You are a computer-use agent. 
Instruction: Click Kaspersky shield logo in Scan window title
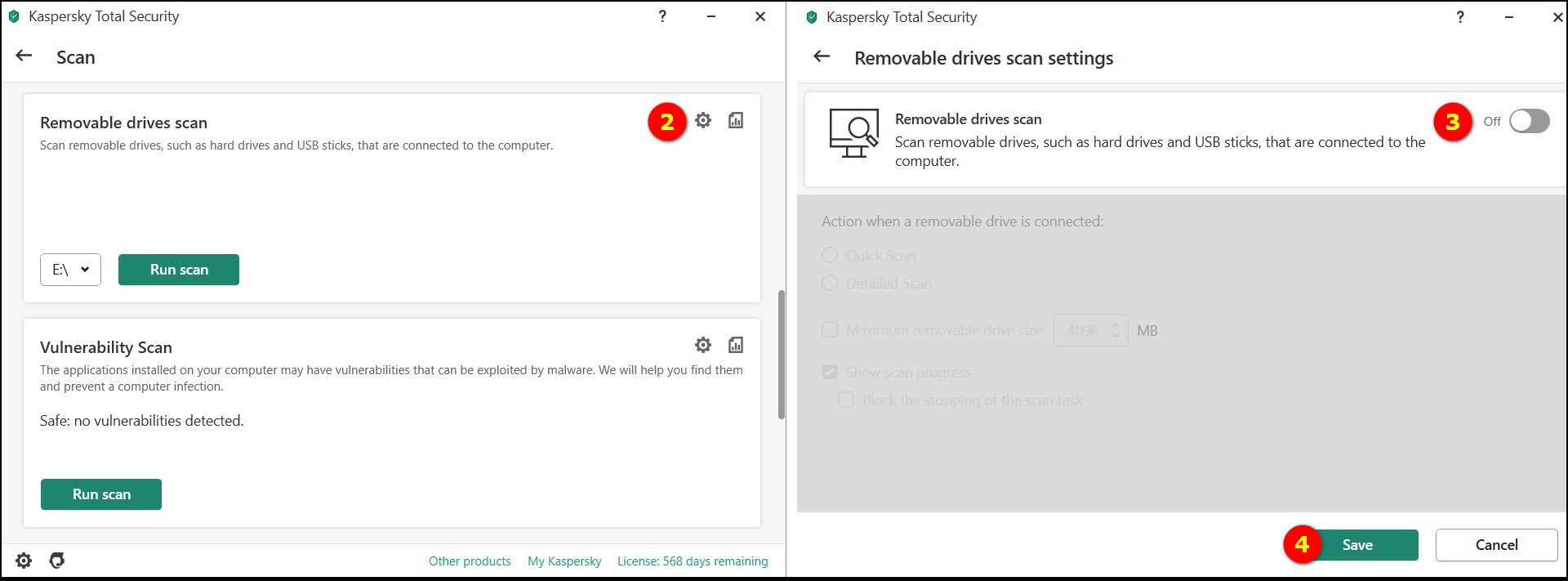point(14,16)
